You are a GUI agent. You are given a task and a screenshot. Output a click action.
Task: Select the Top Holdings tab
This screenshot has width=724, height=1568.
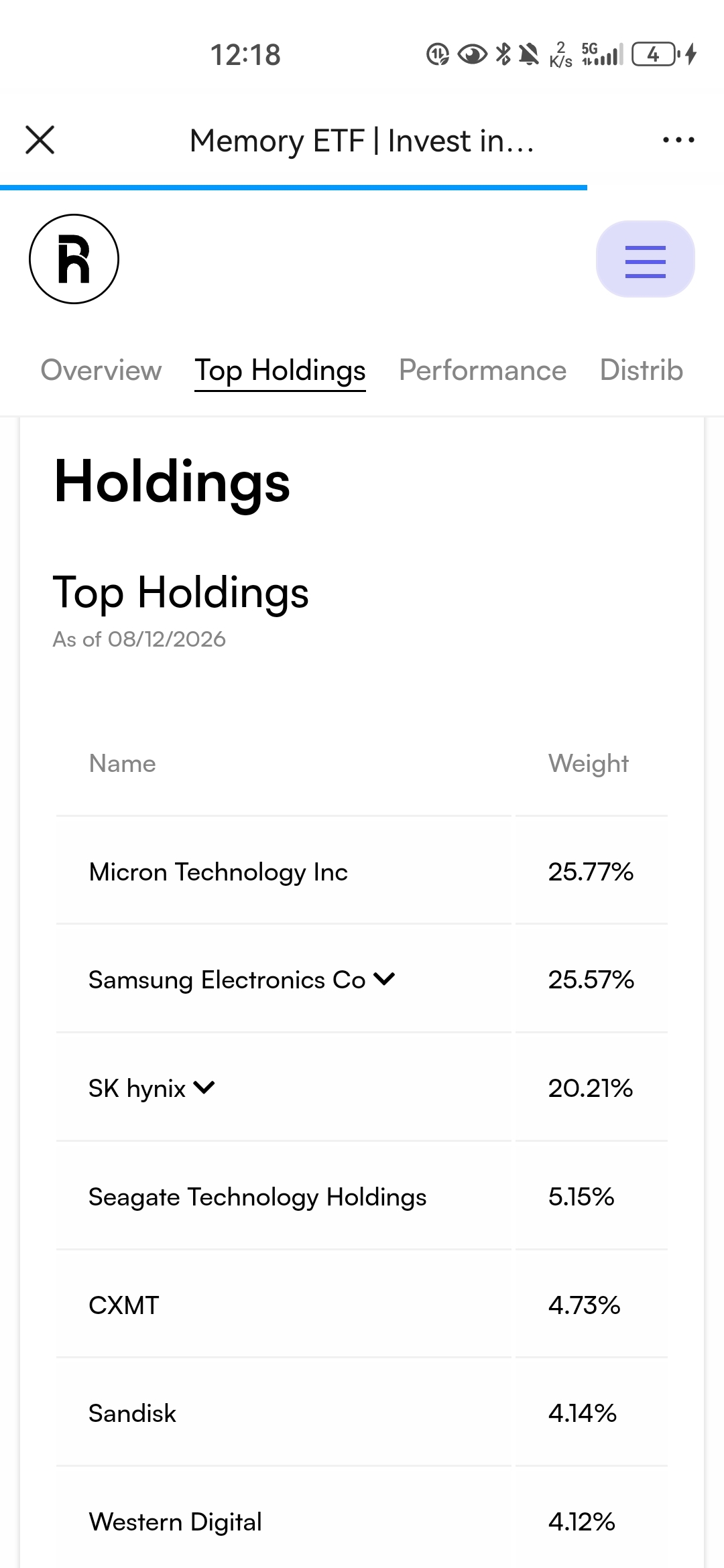click(x=280, y=371)
